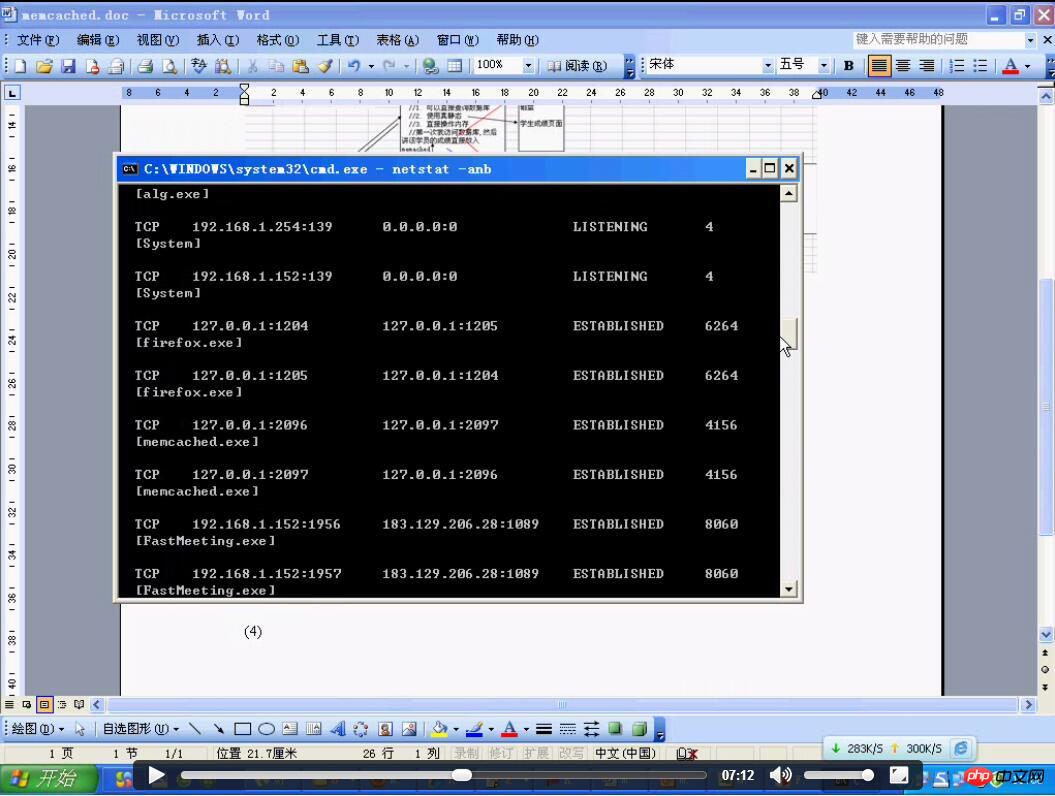Viewport: 1055px width, 796px height.
Task: Expand the font size 五号 dropdown
Action: tap(824, 66)
